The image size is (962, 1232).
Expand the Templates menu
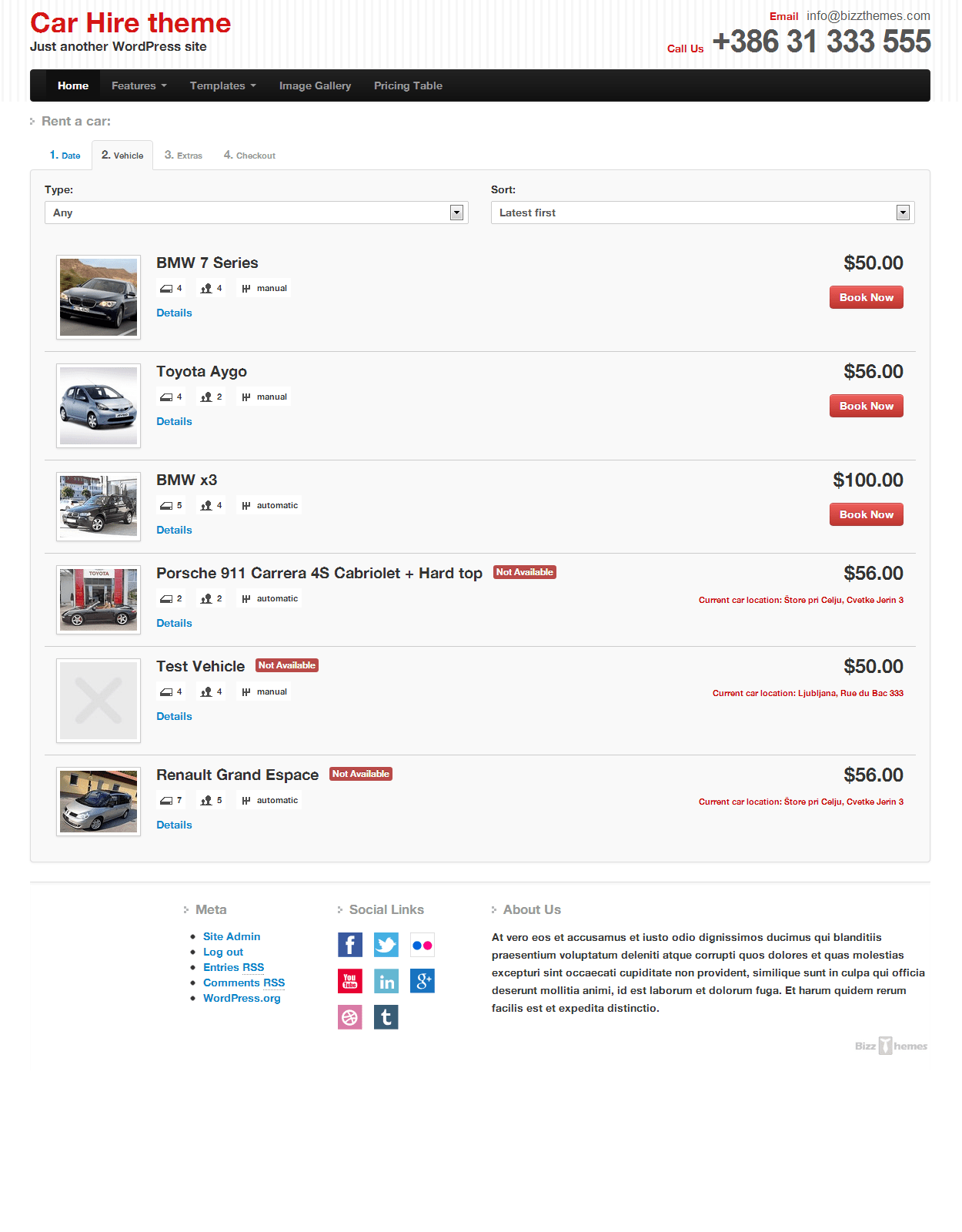(x=222, y=85)
